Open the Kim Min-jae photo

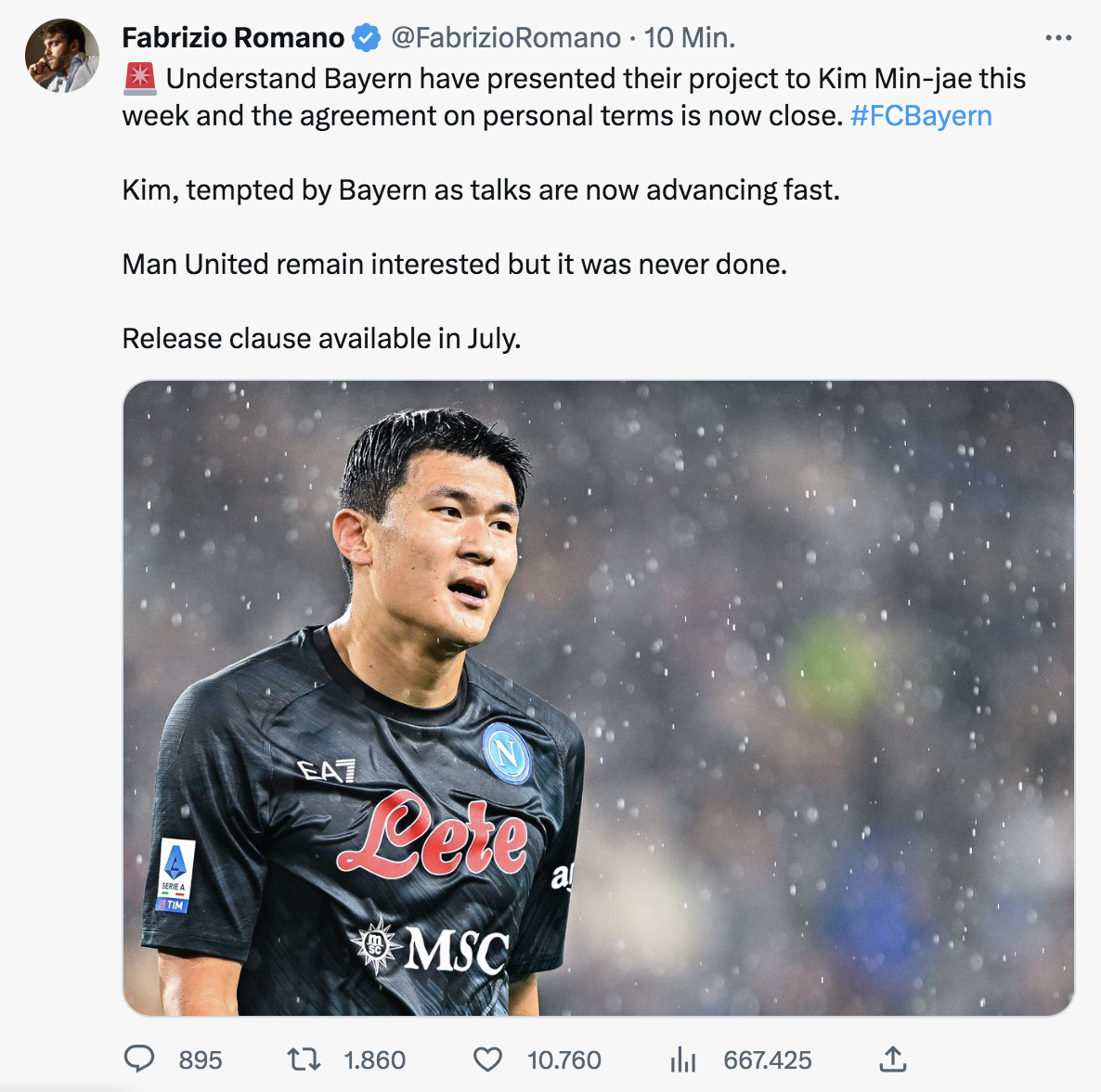[x=598, y=697]
